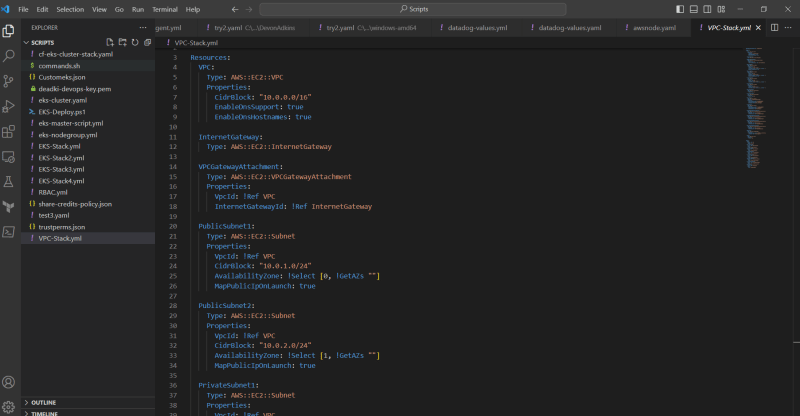Open the Terraform extension view
This screenshot has width=800, height=416.
pos(9,207)
